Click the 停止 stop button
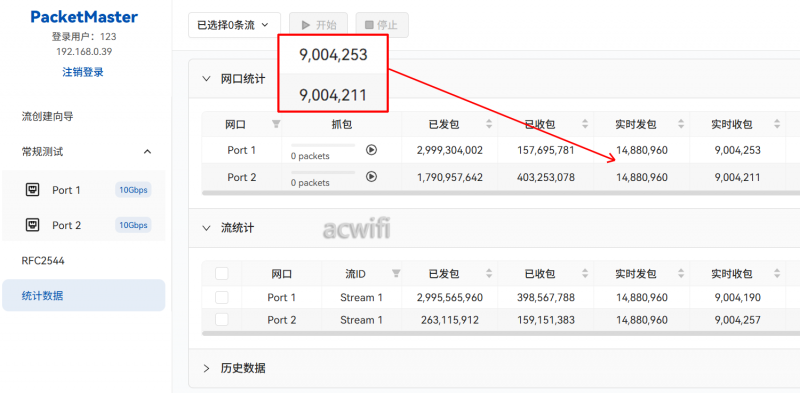 tap(382, 25)
